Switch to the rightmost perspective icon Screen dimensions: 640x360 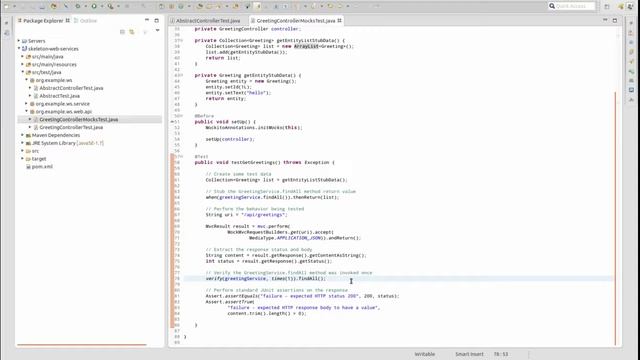[630, 6]
